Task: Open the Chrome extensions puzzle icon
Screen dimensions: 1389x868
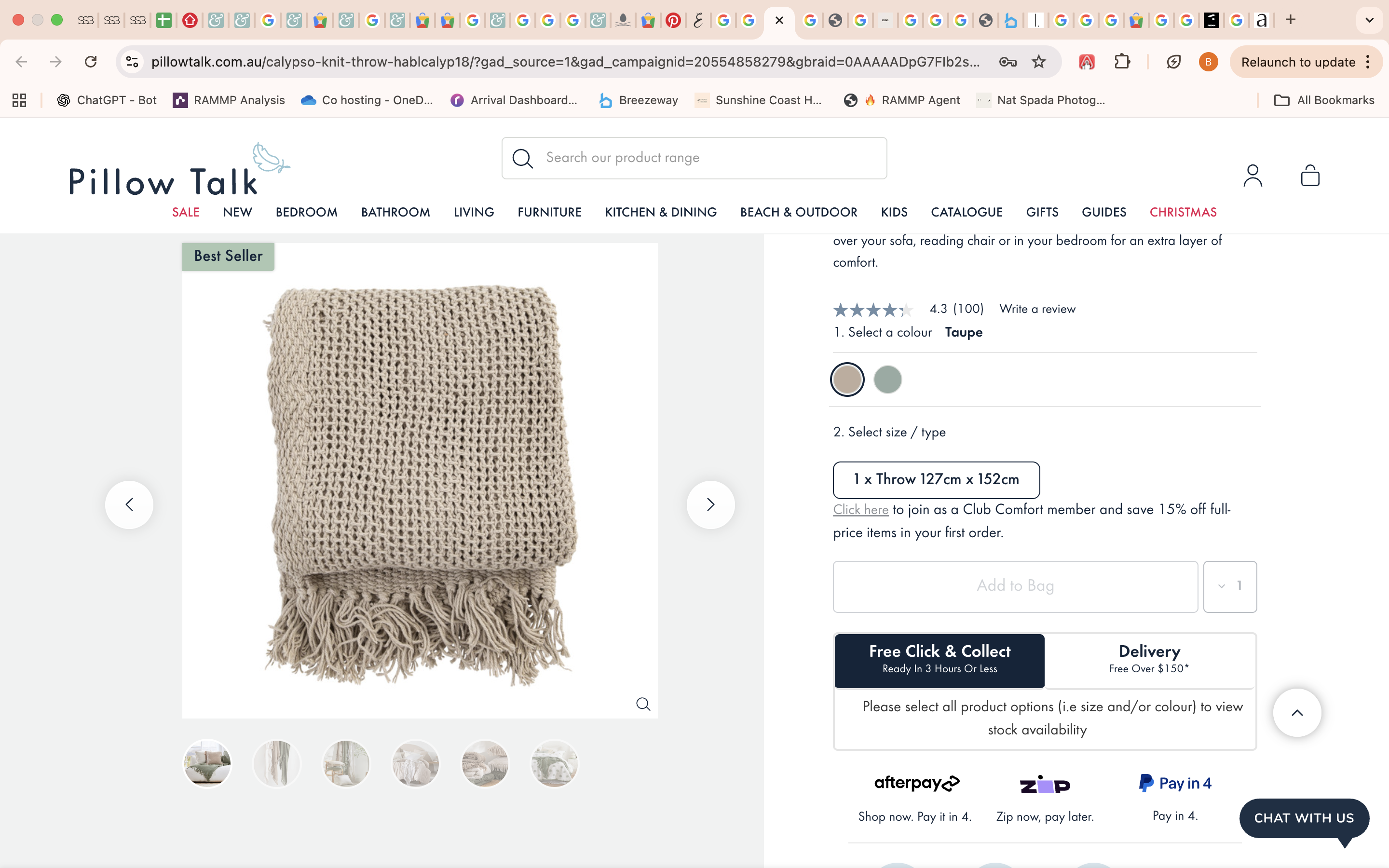Action: [1121, 62]
